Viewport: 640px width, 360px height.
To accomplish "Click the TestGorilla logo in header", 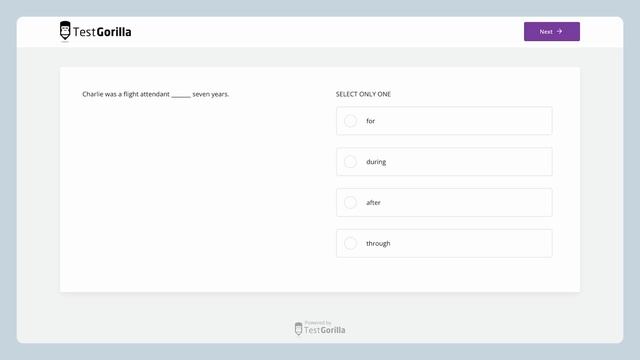I will tap(96, 31).
